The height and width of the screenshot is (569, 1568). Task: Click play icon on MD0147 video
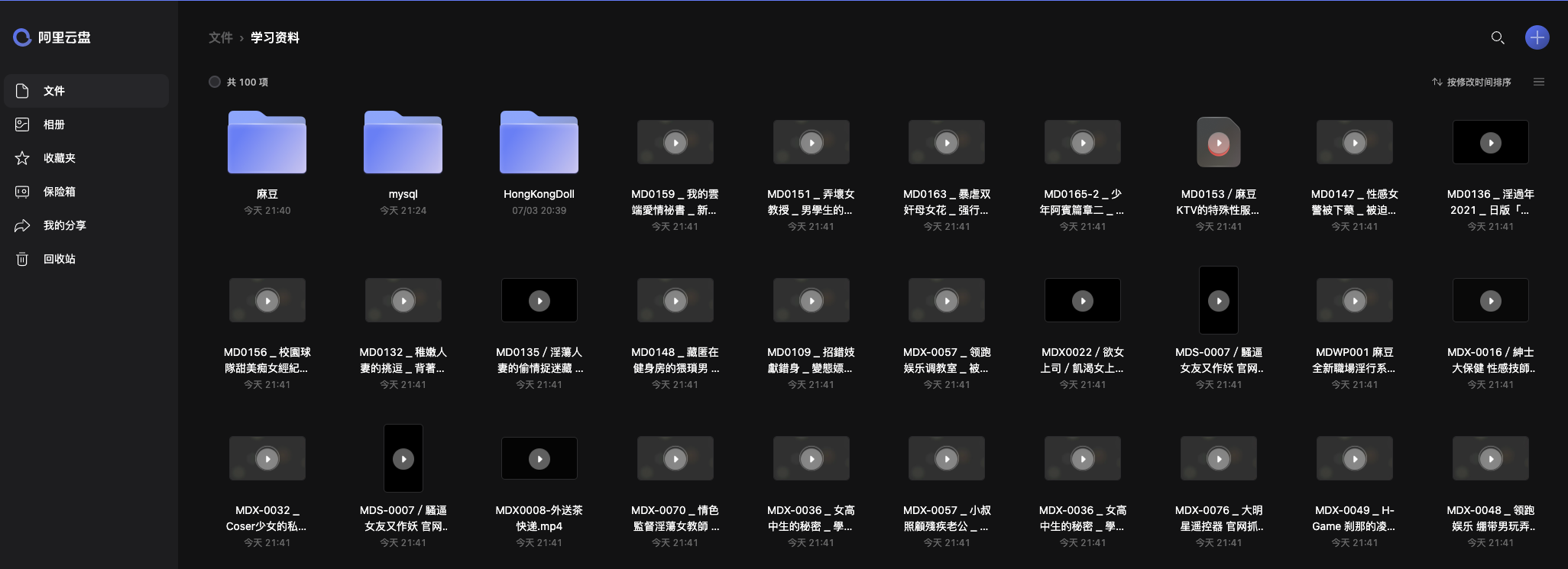click(1355, 142)
